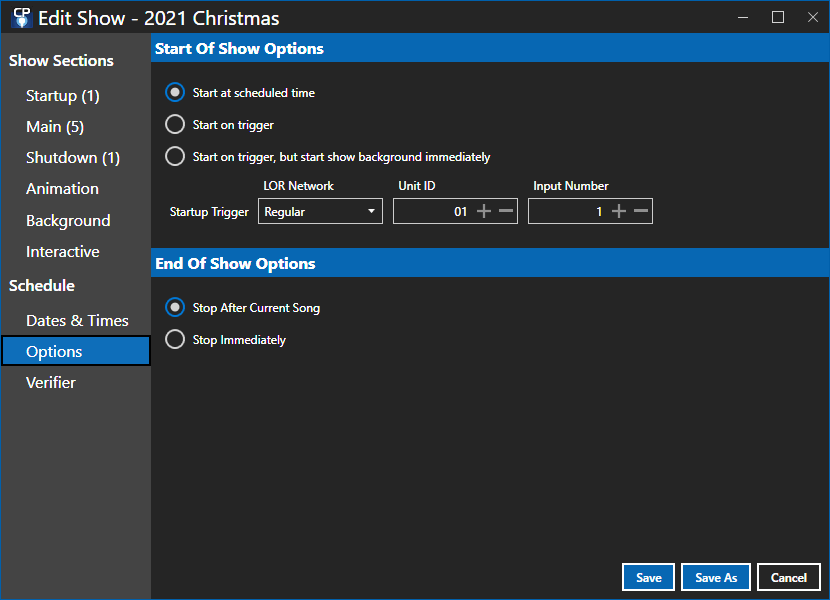Image resolution: width=830 pixels, height=600 pixels.
Task: Click the Save button
Action: (648, 577)
